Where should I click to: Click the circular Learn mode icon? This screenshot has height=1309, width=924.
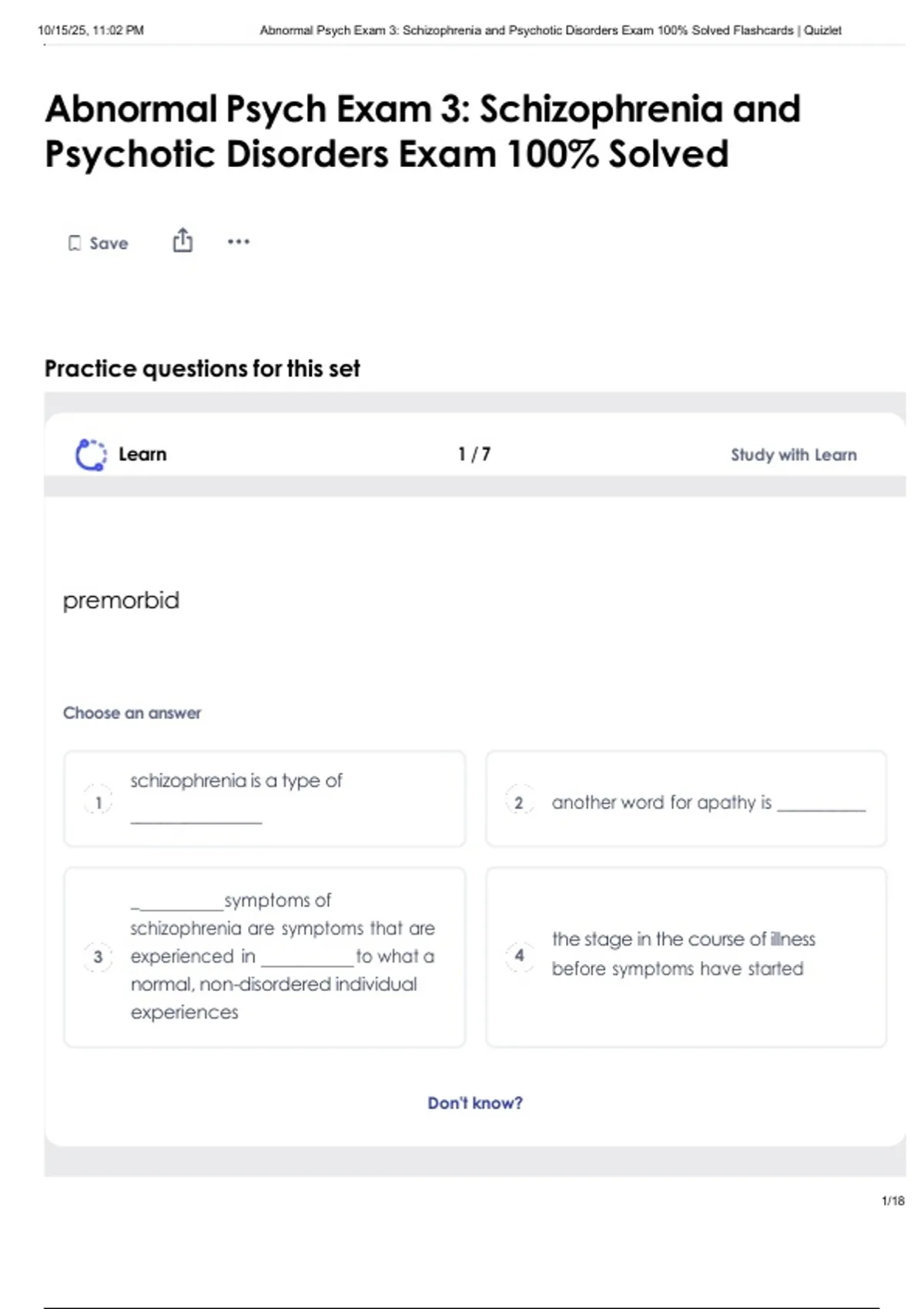point(91,454)
